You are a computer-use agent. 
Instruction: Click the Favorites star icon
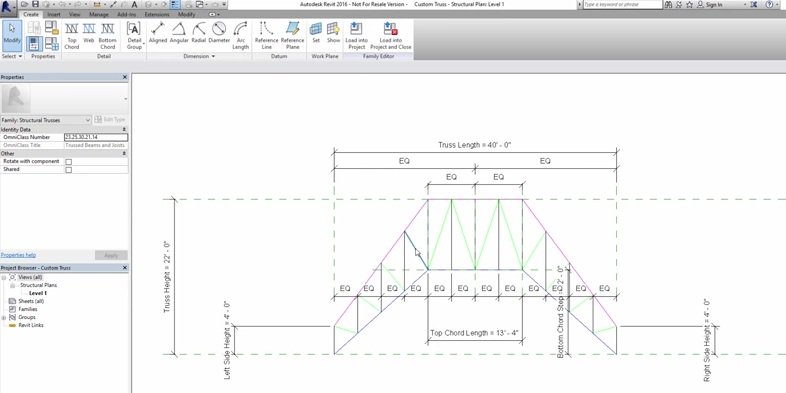coord(689,5)
